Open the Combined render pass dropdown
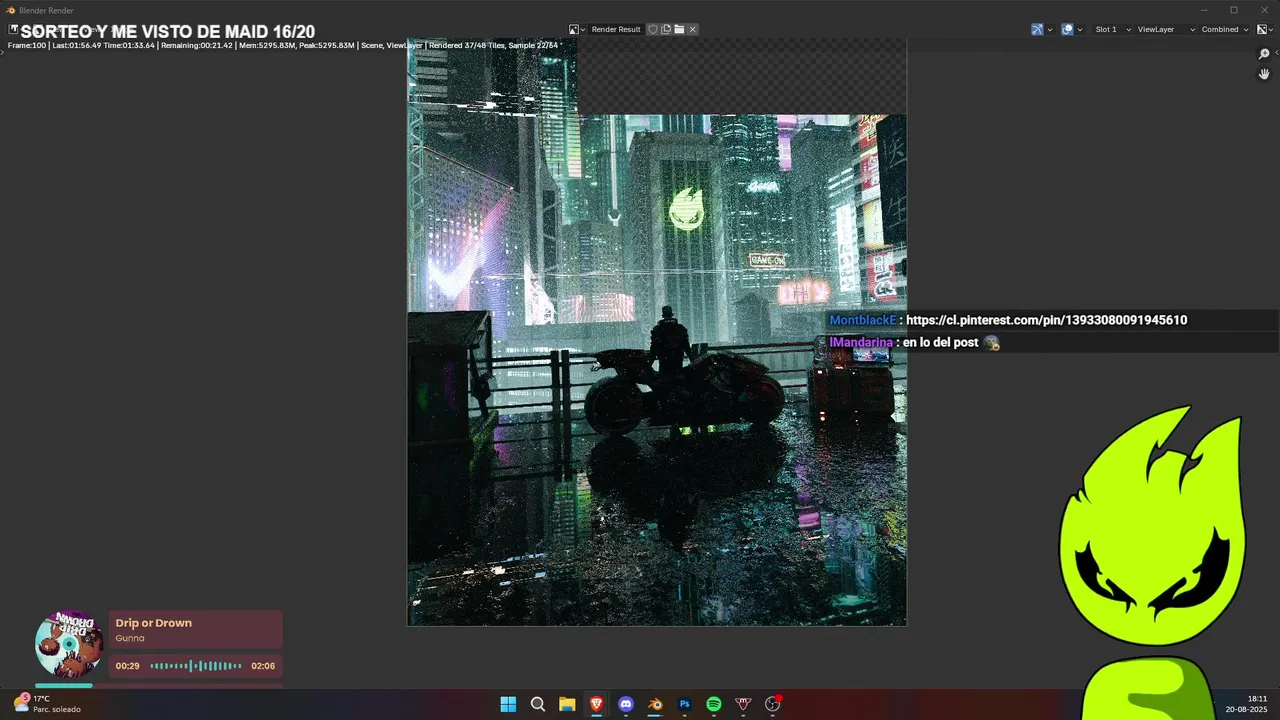This screenshot has width=1280, height=720. (1225, 29)
